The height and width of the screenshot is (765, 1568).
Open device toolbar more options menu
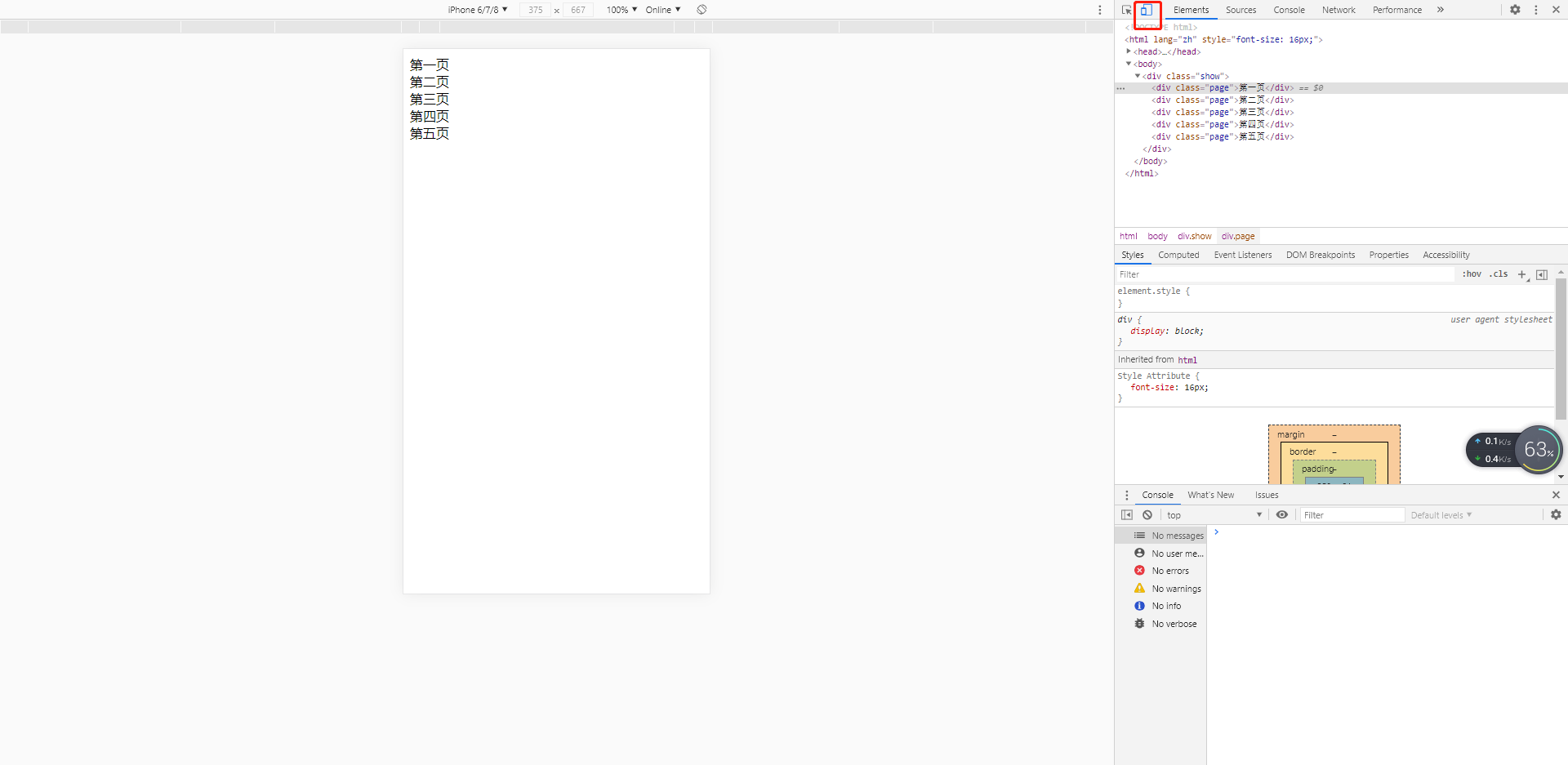click(x=1100, y=10)
